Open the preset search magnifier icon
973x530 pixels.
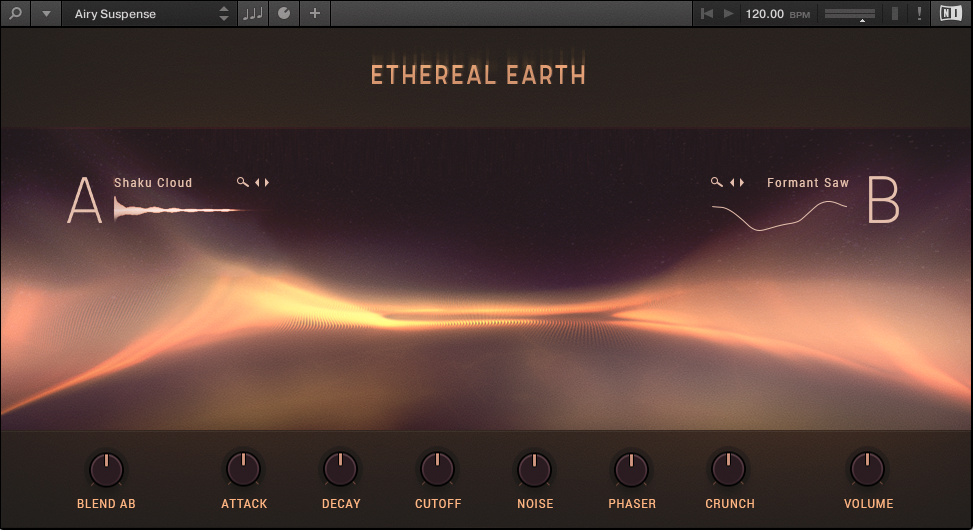(x=16, y=13)
